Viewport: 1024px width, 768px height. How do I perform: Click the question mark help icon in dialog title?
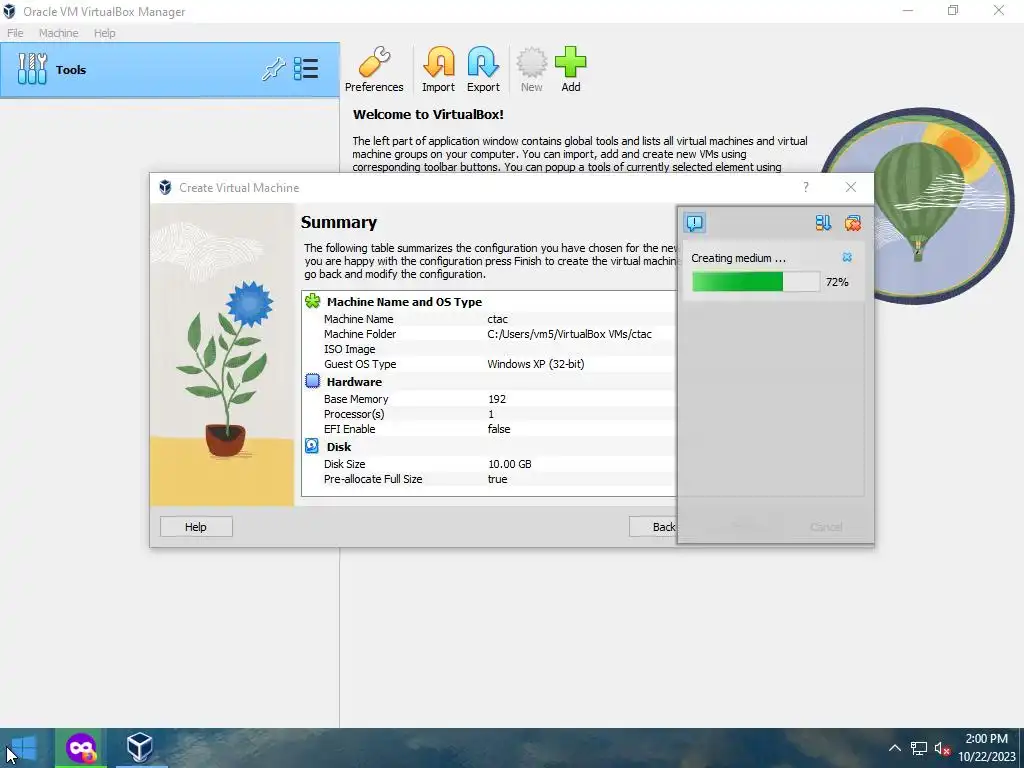click(x=806, y=187)
